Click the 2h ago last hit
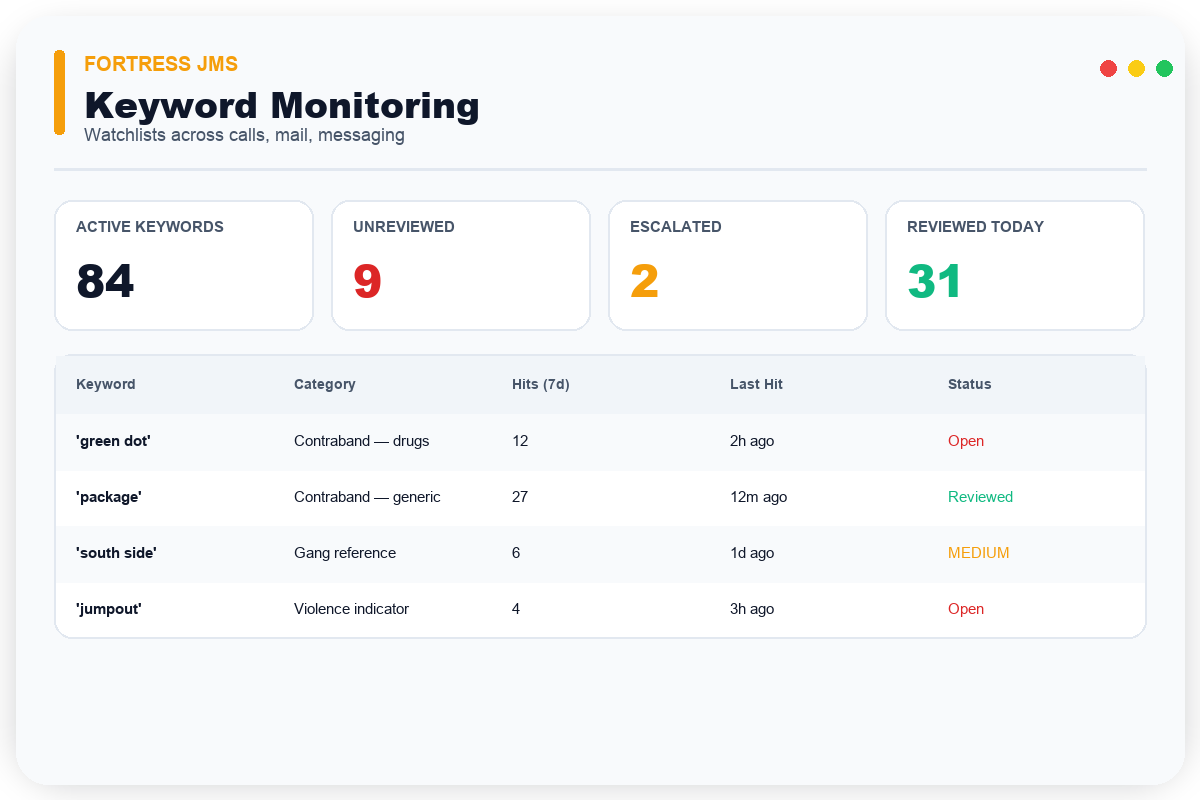This screenshot has width=1200, height=800. pyautogui.click(x=752, y=441)
